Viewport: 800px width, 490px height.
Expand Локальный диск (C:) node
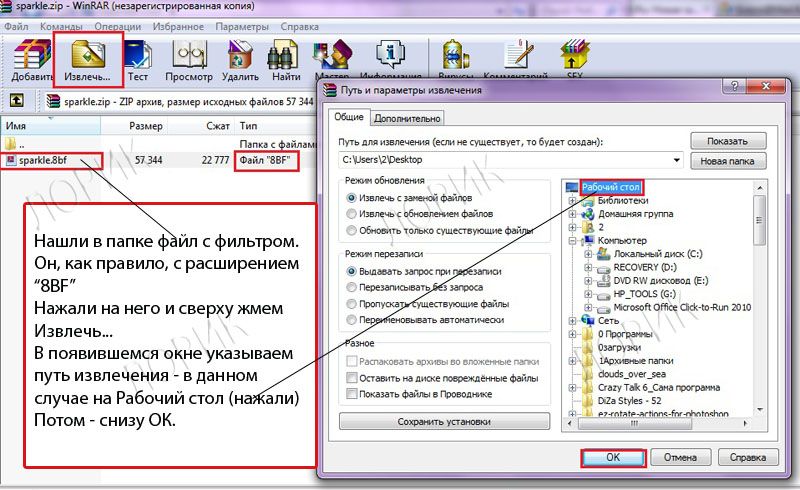(x=588, y=254)
